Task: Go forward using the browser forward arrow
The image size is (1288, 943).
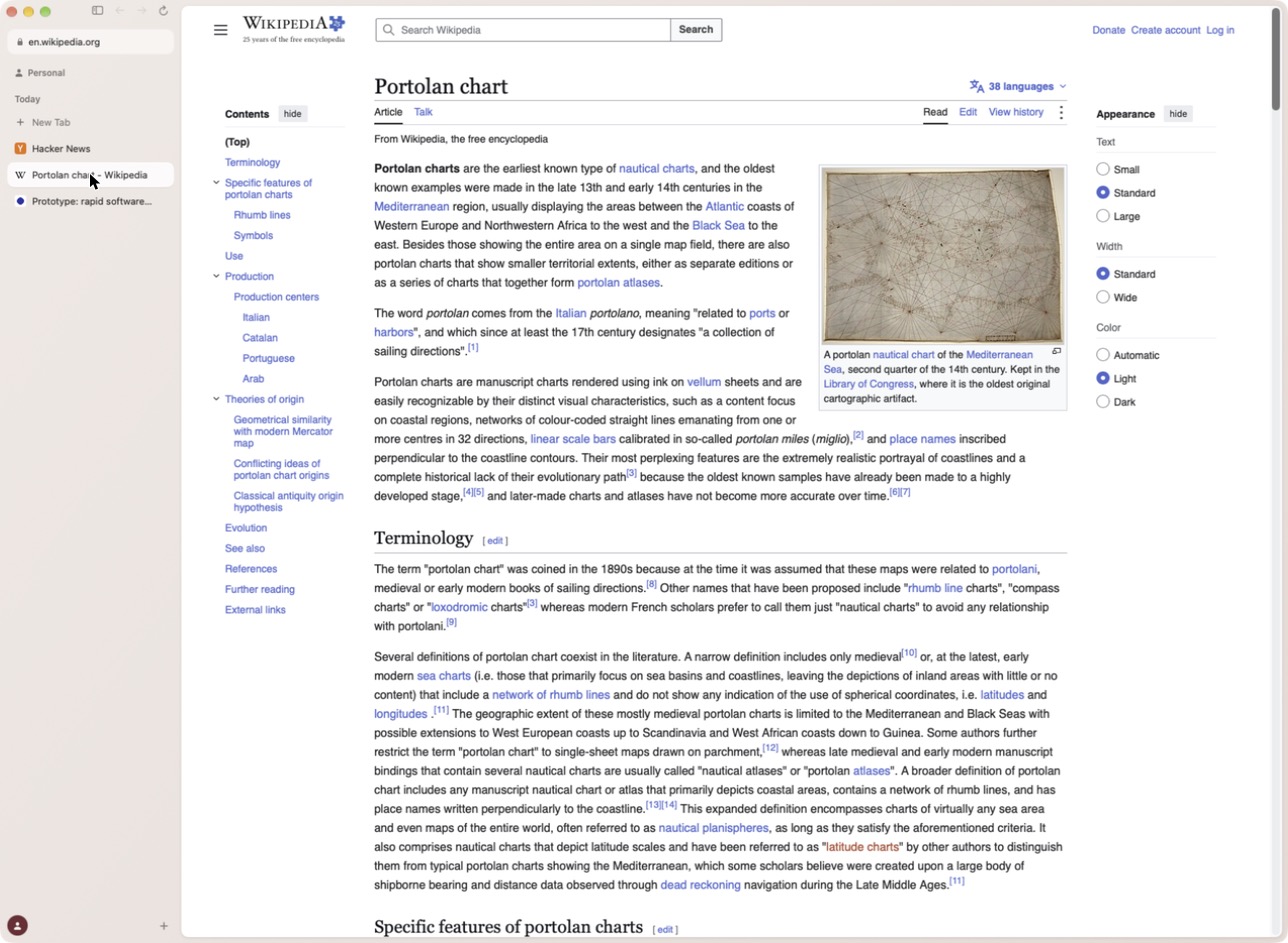Action: pyautogui.click(x=142, y=11)
